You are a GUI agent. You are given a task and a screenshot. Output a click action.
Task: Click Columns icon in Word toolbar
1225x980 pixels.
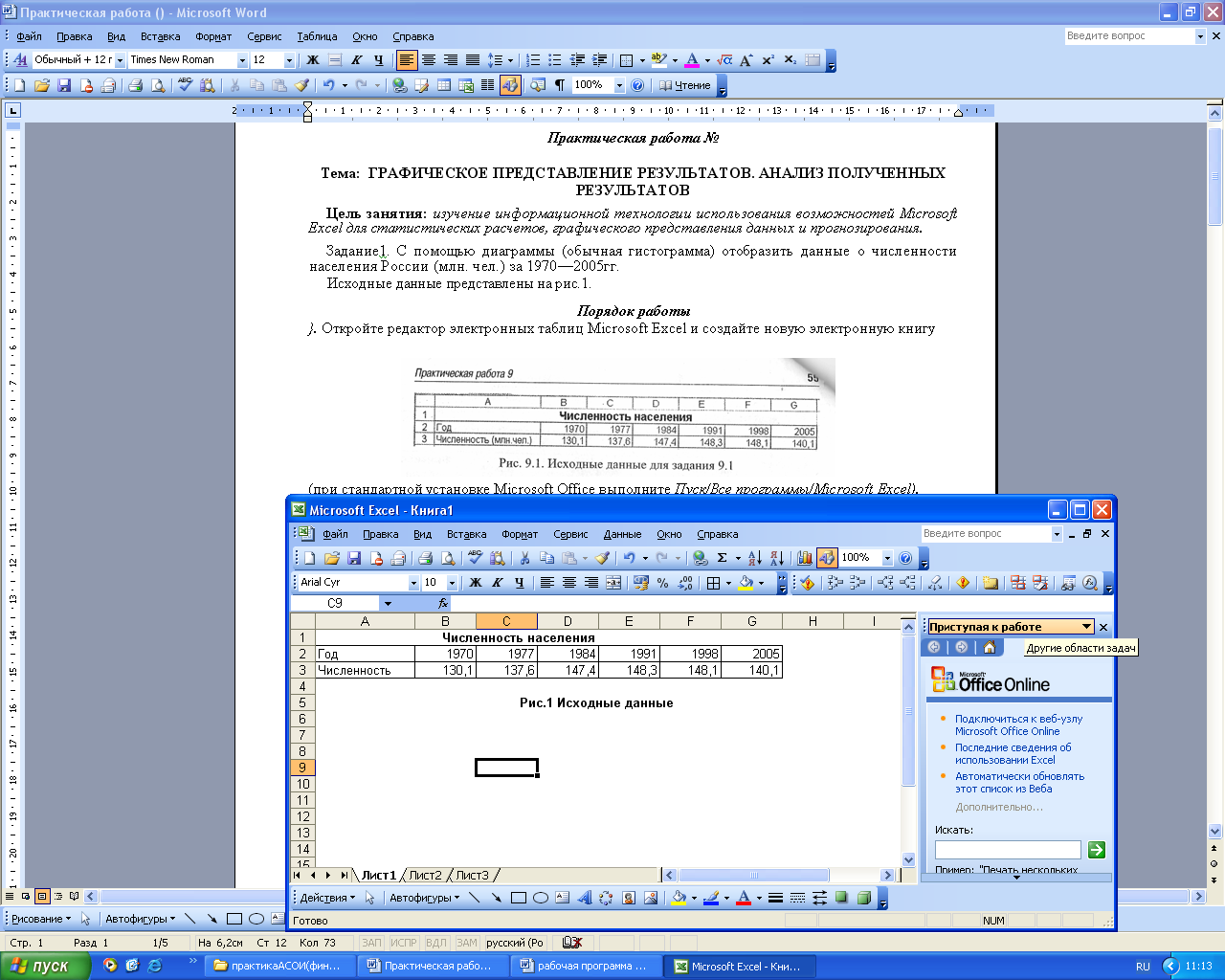488,85
